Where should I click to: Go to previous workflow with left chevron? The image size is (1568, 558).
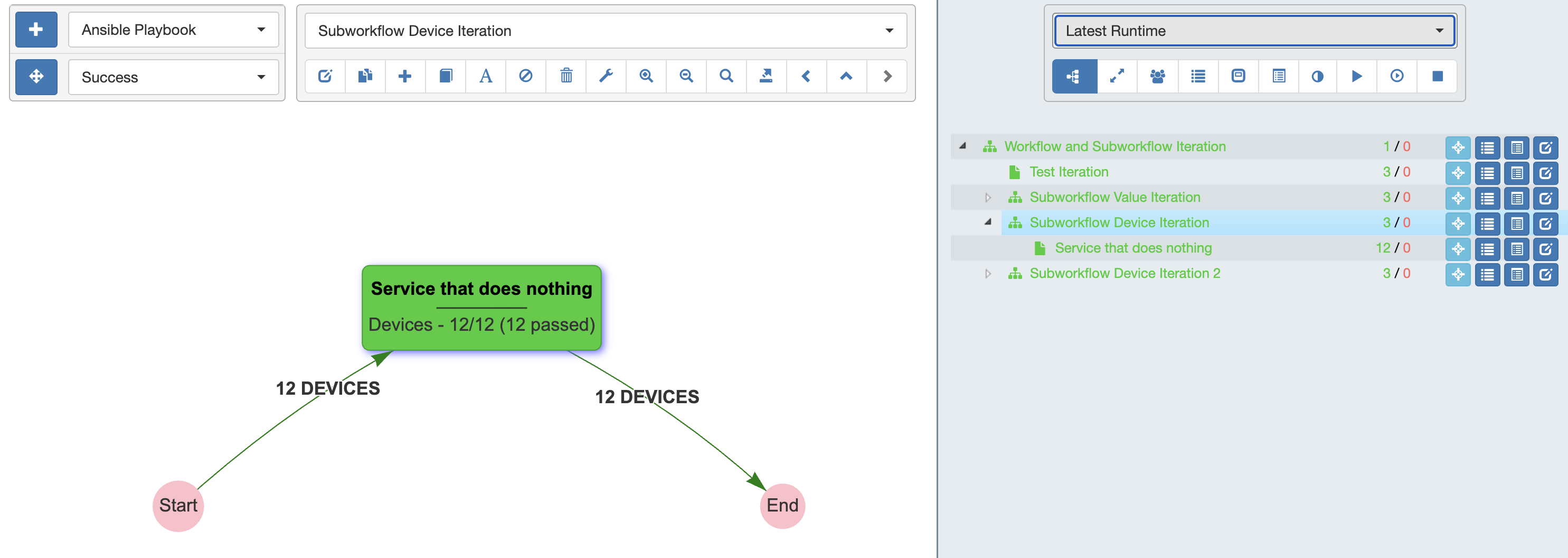807,76
